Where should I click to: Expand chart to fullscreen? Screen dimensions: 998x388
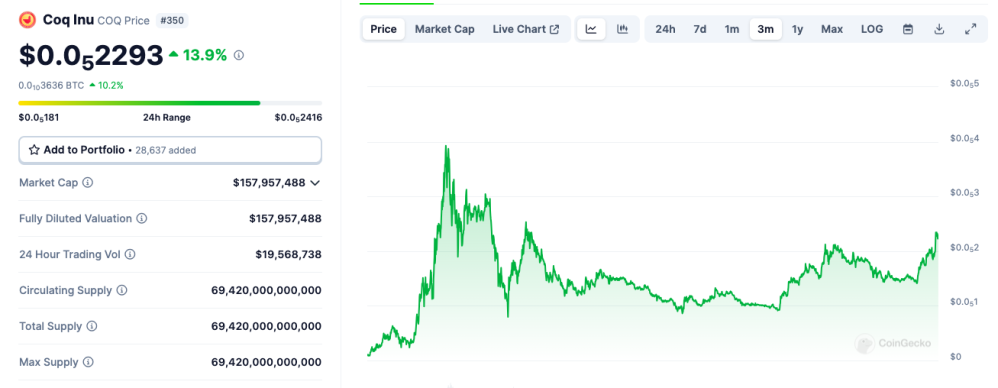[x=971, y=29]
